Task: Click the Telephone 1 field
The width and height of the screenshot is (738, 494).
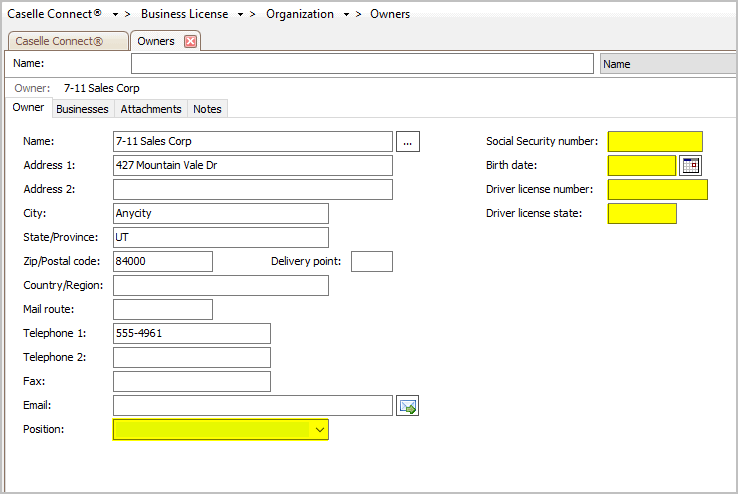Action: (192, 334)
